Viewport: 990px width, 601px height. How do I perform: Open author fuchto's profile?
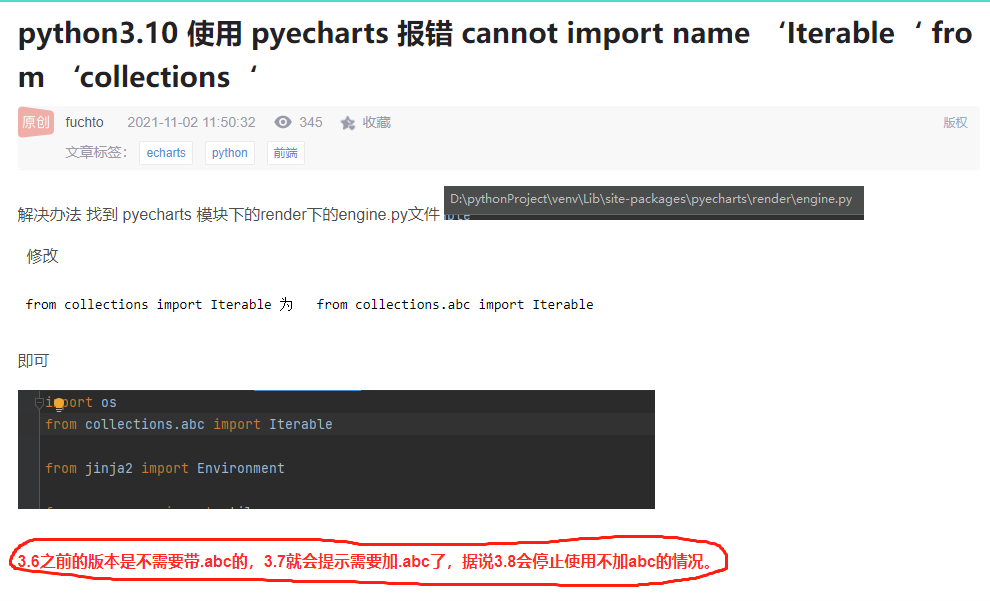[x=84, y=122]
